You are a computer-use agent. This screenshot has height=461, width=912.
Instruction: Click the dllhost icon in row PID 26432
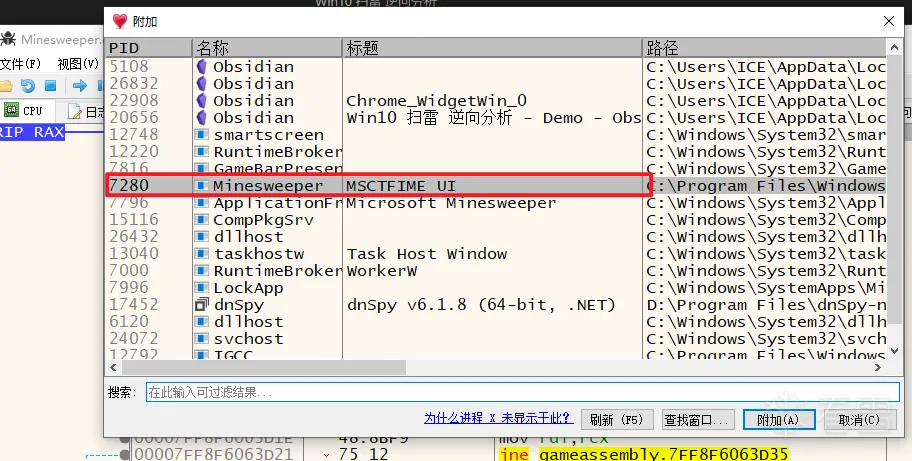pyautogui.click(x=201, y=237)
